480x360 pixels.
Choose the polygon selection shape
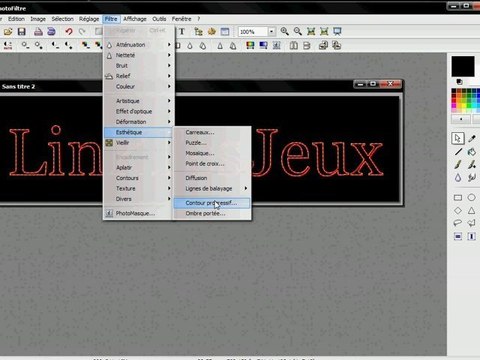[471, 223]
